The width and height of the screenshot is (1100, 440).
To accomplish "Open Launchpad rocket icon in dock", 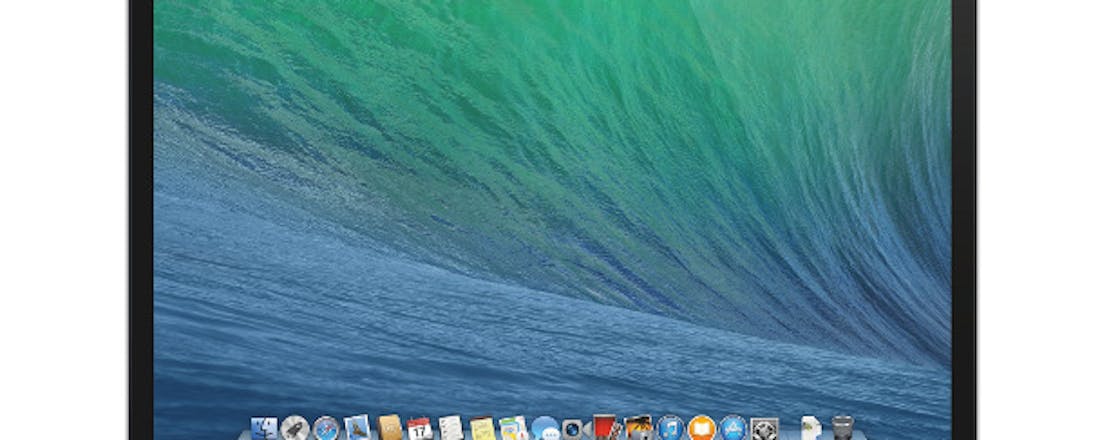I will [295, 428].
